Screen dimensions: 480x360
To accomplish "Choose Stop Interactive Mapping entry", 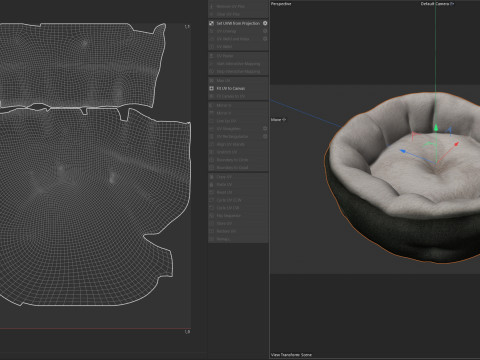I will 238,71.
